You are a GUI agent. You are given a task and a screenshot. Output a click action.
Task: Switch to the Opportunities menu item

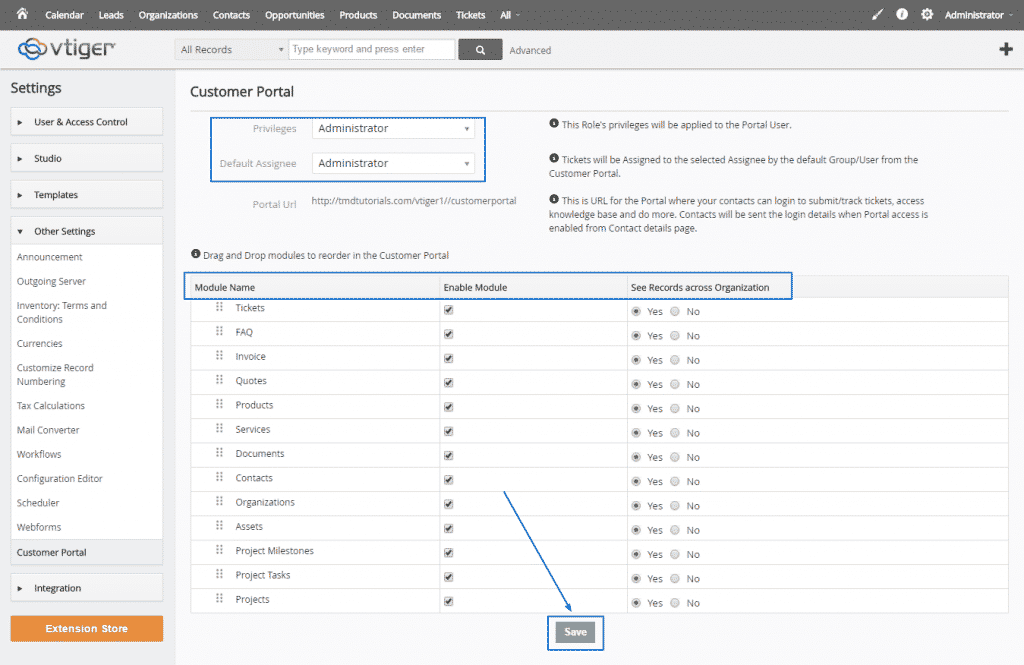(x=294, y=15)
